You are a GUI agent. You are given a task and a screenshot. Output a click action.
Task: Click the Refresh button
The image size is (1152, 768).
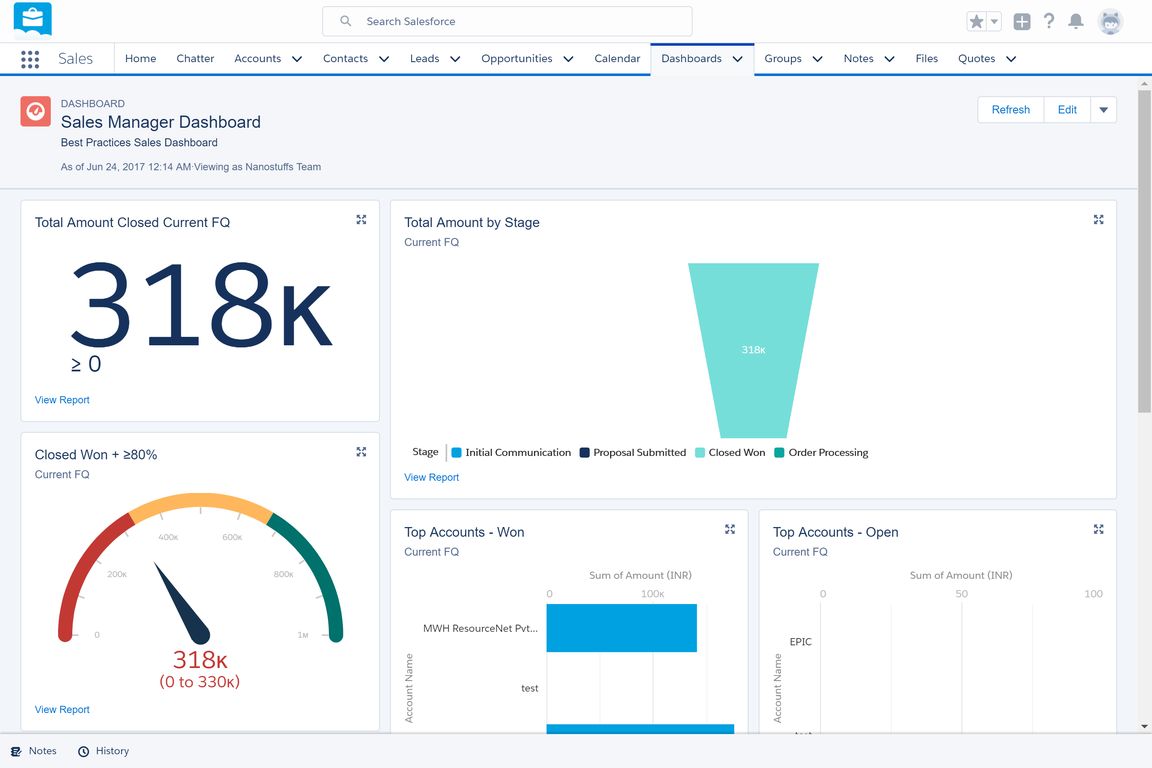1011,110
